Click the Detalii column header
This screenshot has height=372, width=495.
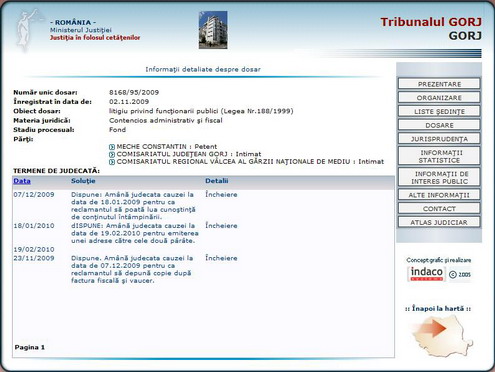point(217,181)
